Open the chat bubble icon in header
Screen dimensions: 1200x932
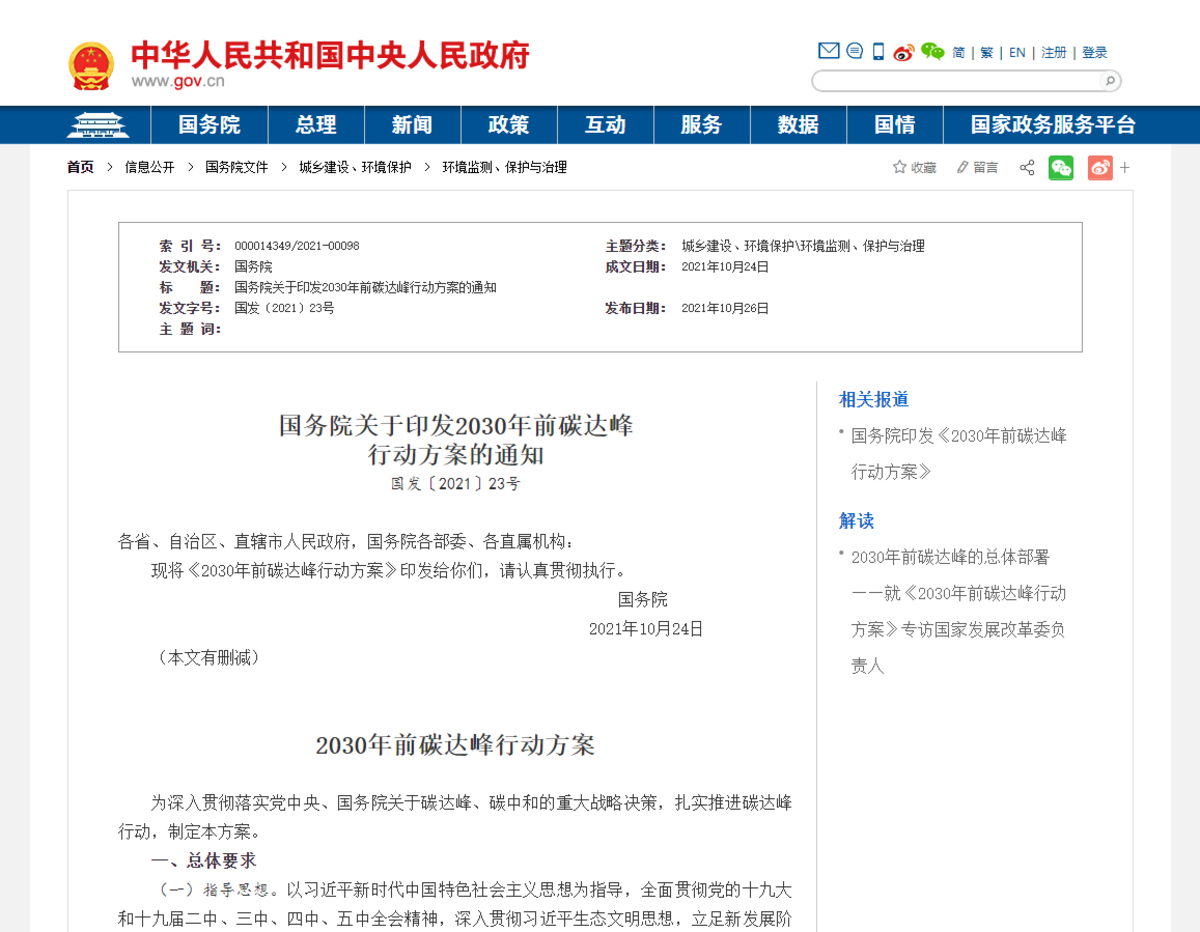click(854, 51)
